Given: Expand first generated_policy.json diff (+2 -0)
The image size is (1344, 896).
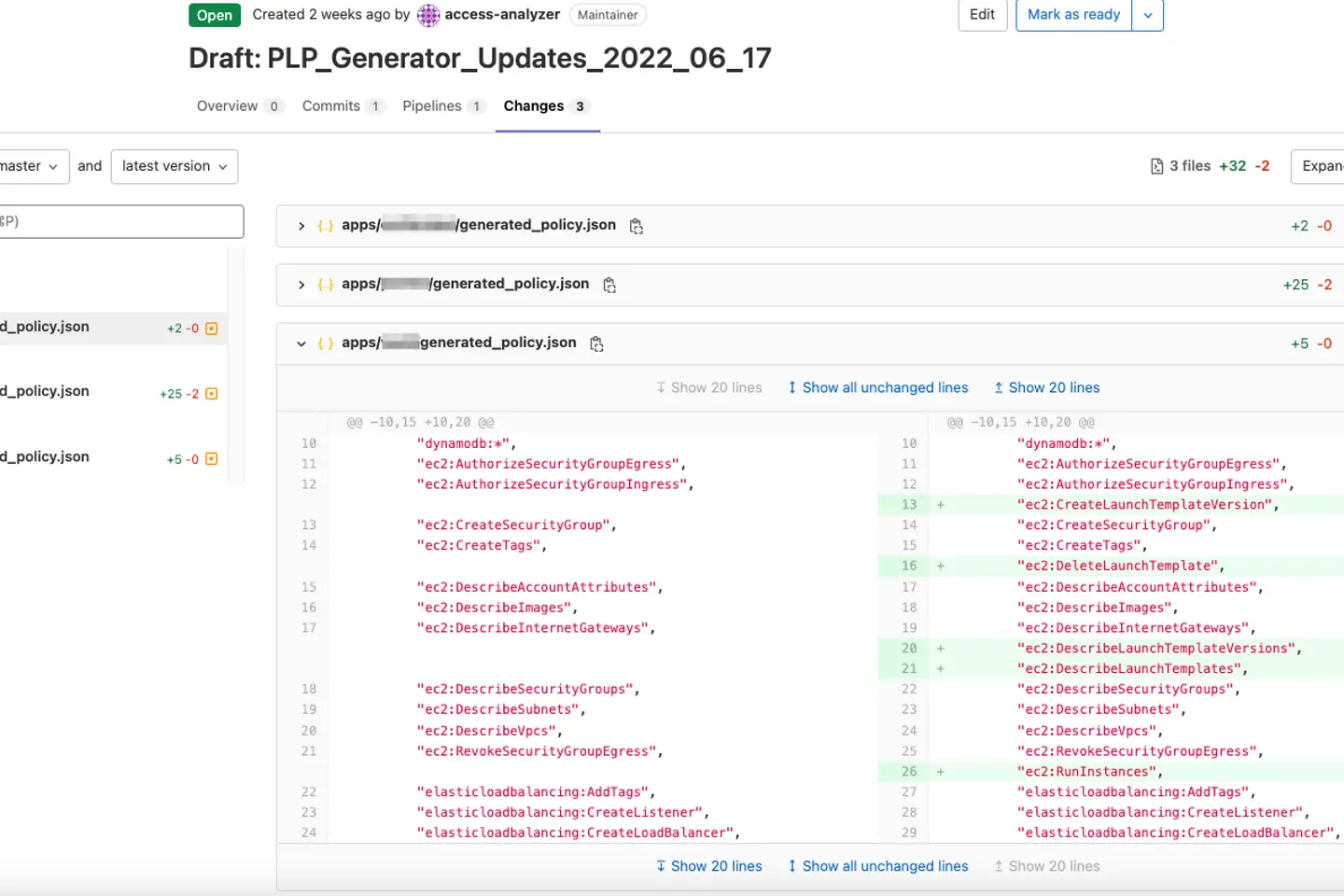Looking at the screenshot, I should (301, 226).
